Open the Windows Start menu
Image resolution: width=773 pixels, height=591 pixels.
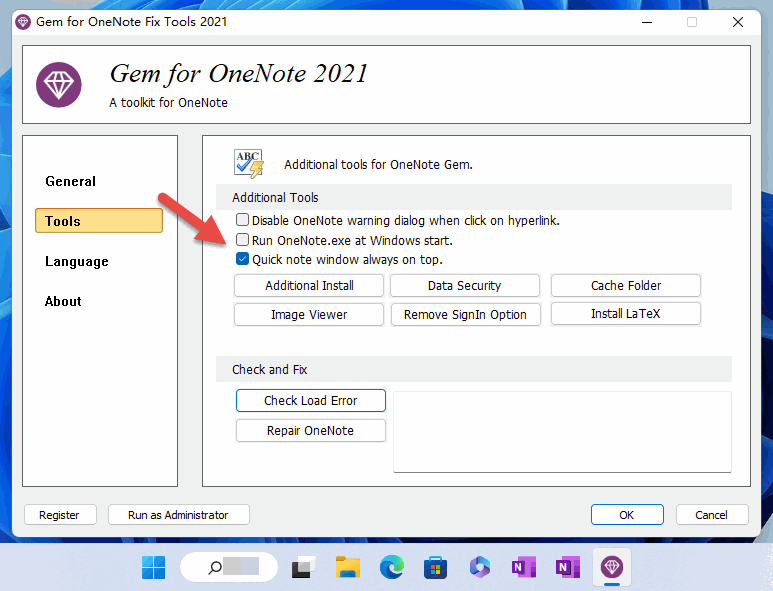tap(153, 567)
